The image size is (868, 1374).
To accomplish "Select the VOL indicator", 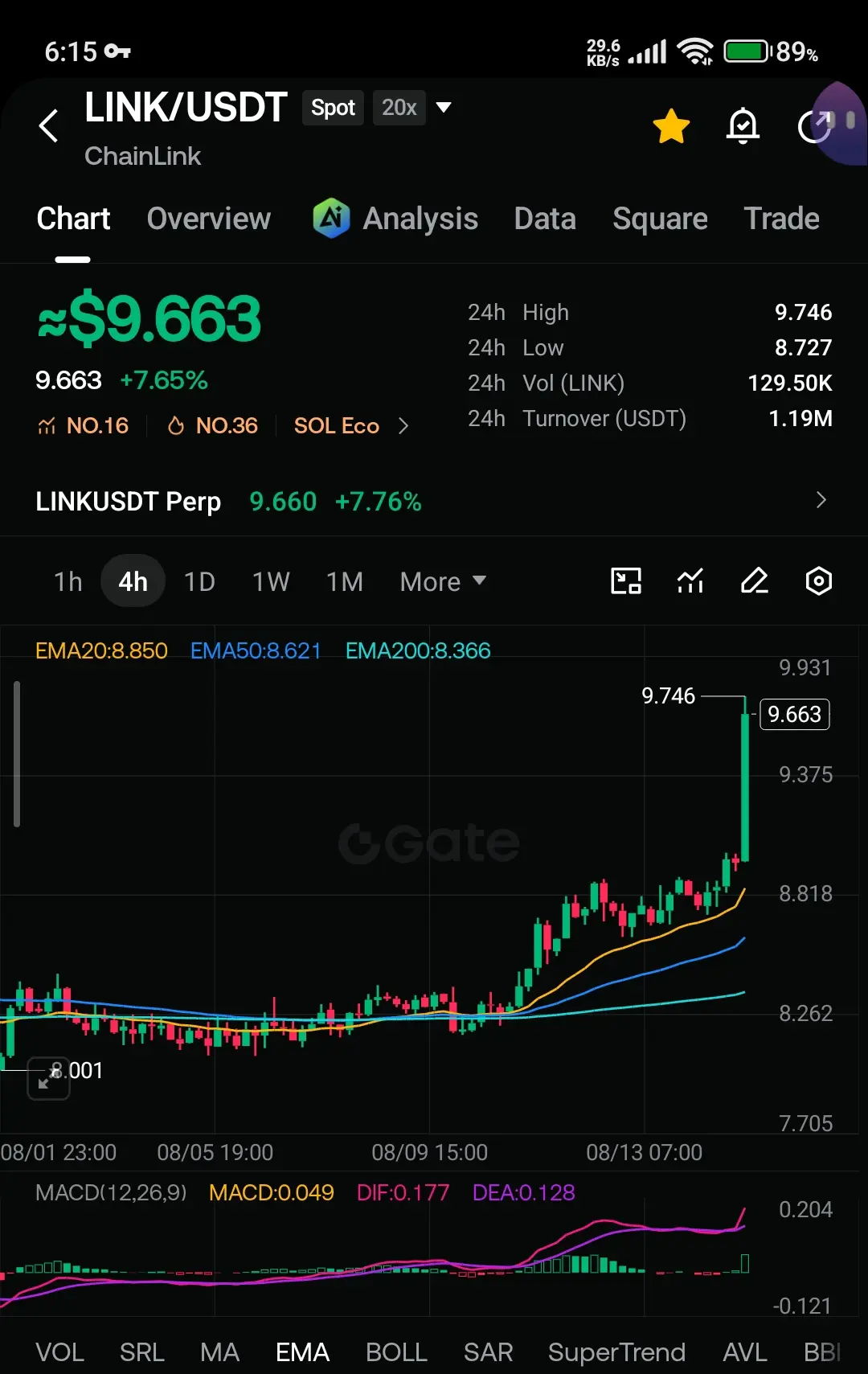I will 59,1352.
